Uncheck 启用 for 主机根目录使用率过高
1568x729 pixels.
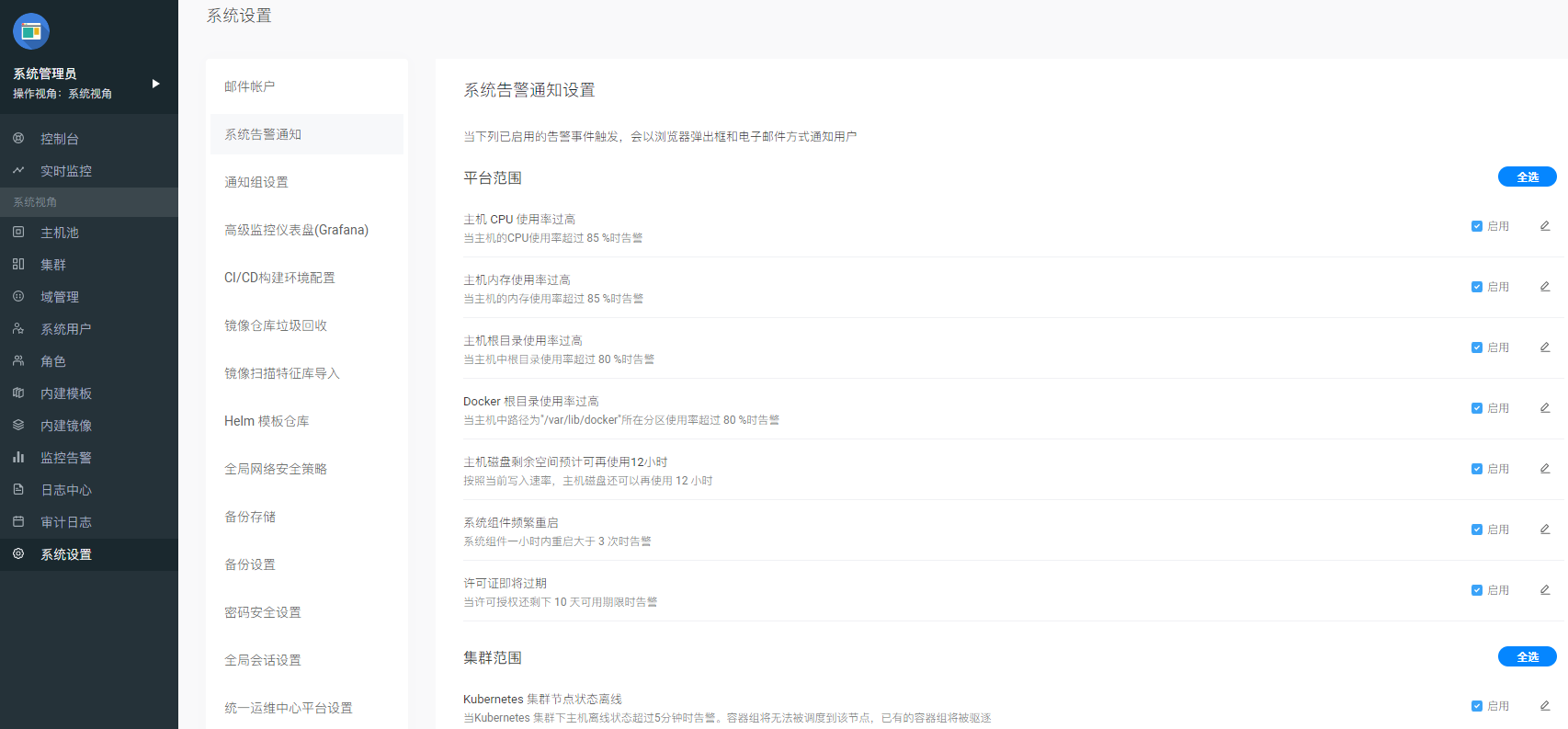coord(1477,347)
